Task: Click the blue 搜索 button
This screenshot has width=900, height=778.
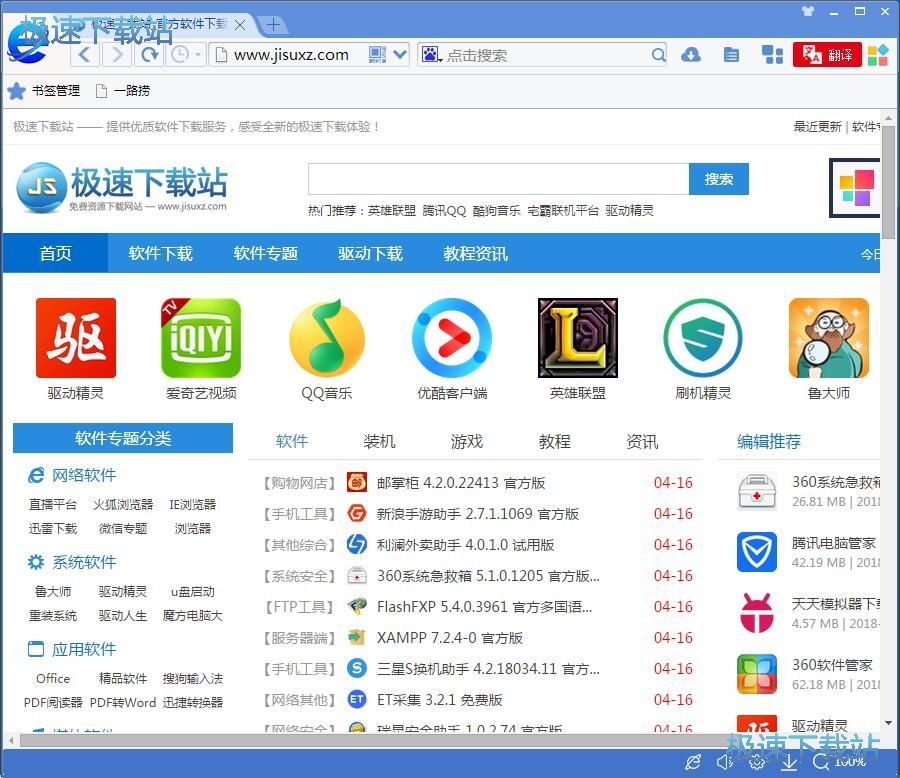Action: pos(719,179)
